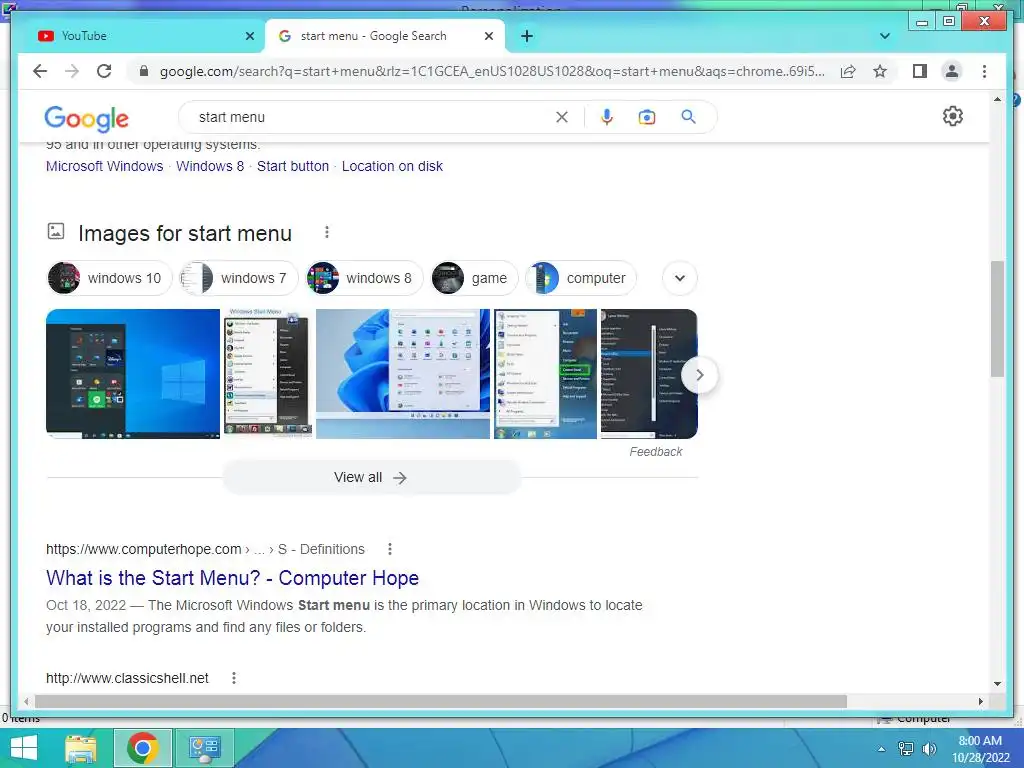
Task: Go back to the previous page
Action: point(40,71)
